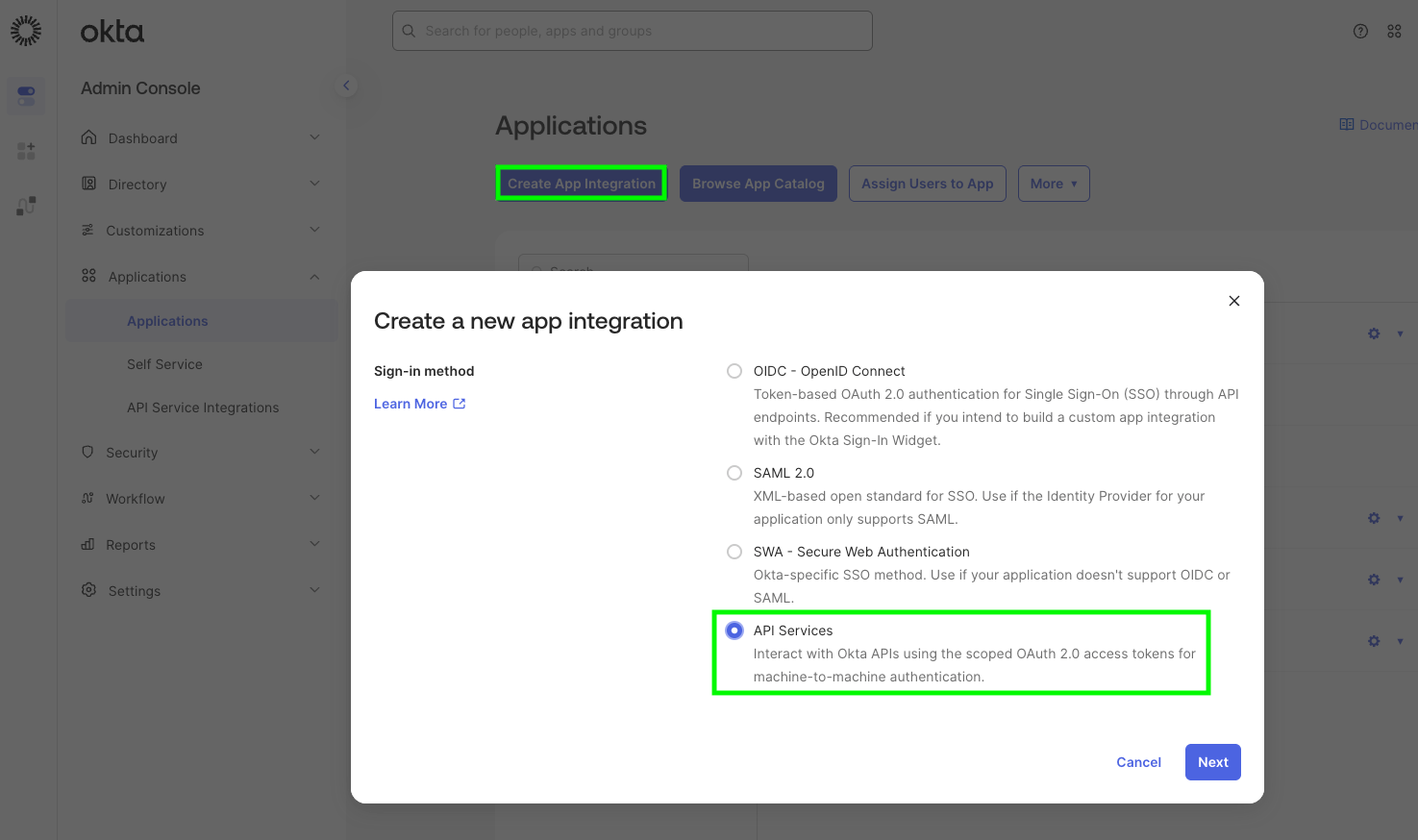This screenshot has height=840, width=1418.
Task: Click the Customizations menu label
Action: coord(155,231)
